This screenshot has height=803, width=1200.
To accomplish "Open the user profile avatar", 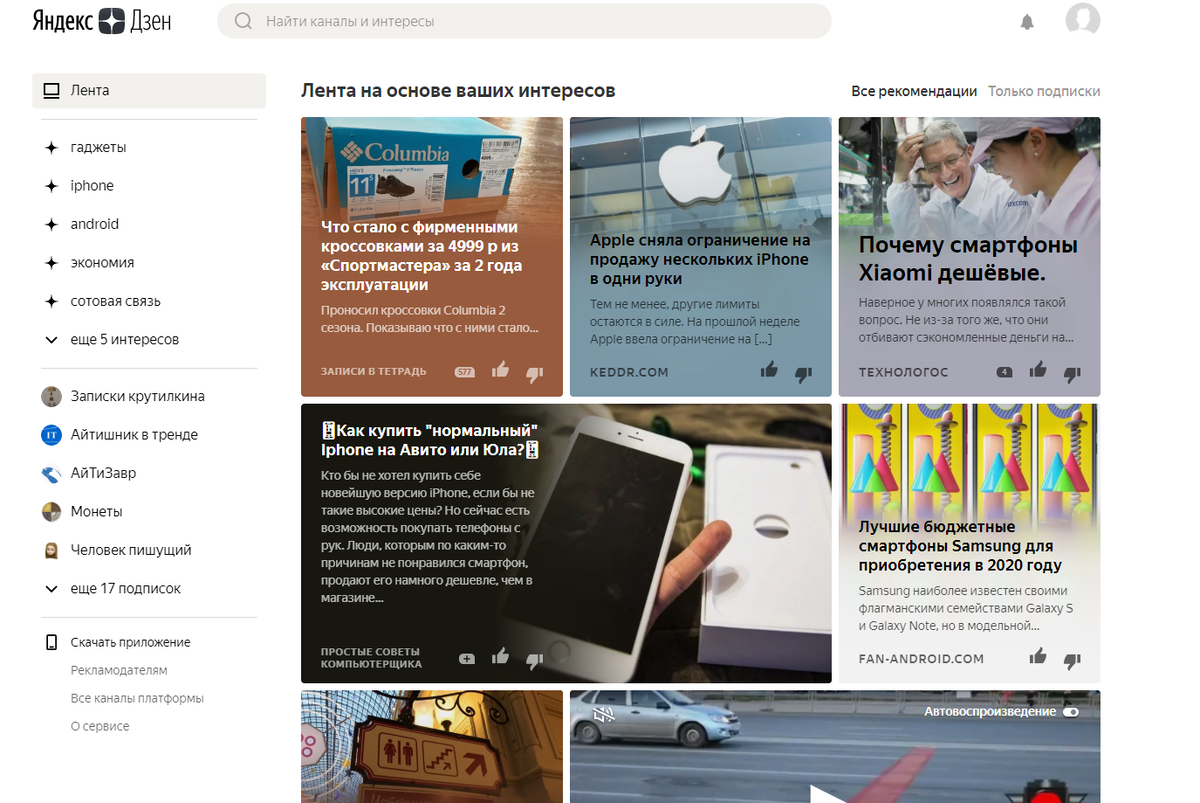I will [1083, 20].
